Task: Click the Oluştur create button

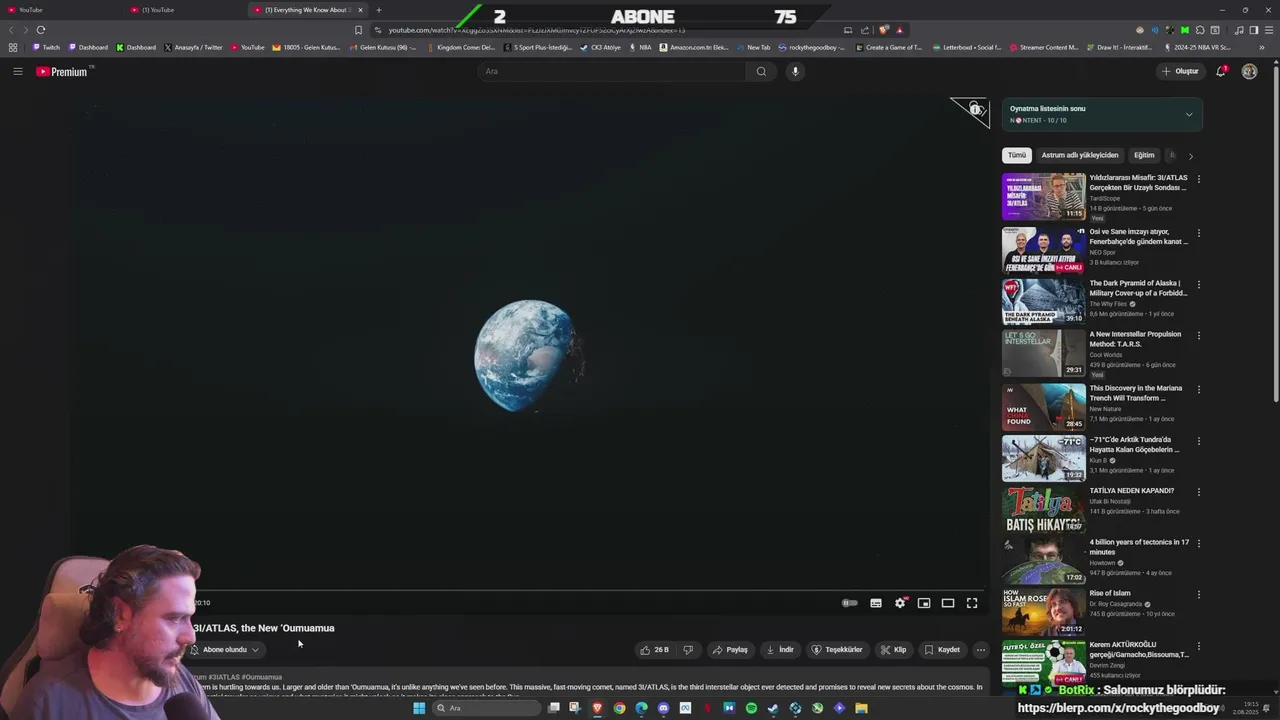Action: (x=1180, y=71)
